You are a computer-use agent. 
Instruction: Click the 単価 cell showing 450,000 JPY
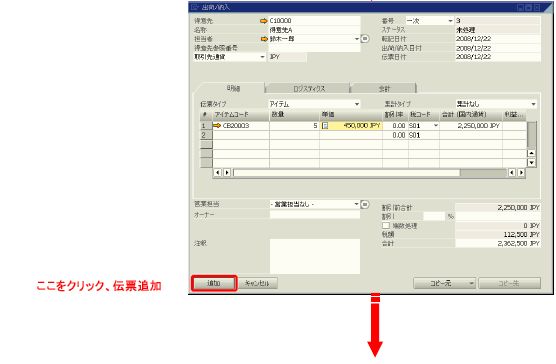pyautogui.click(x=351, y=125)
